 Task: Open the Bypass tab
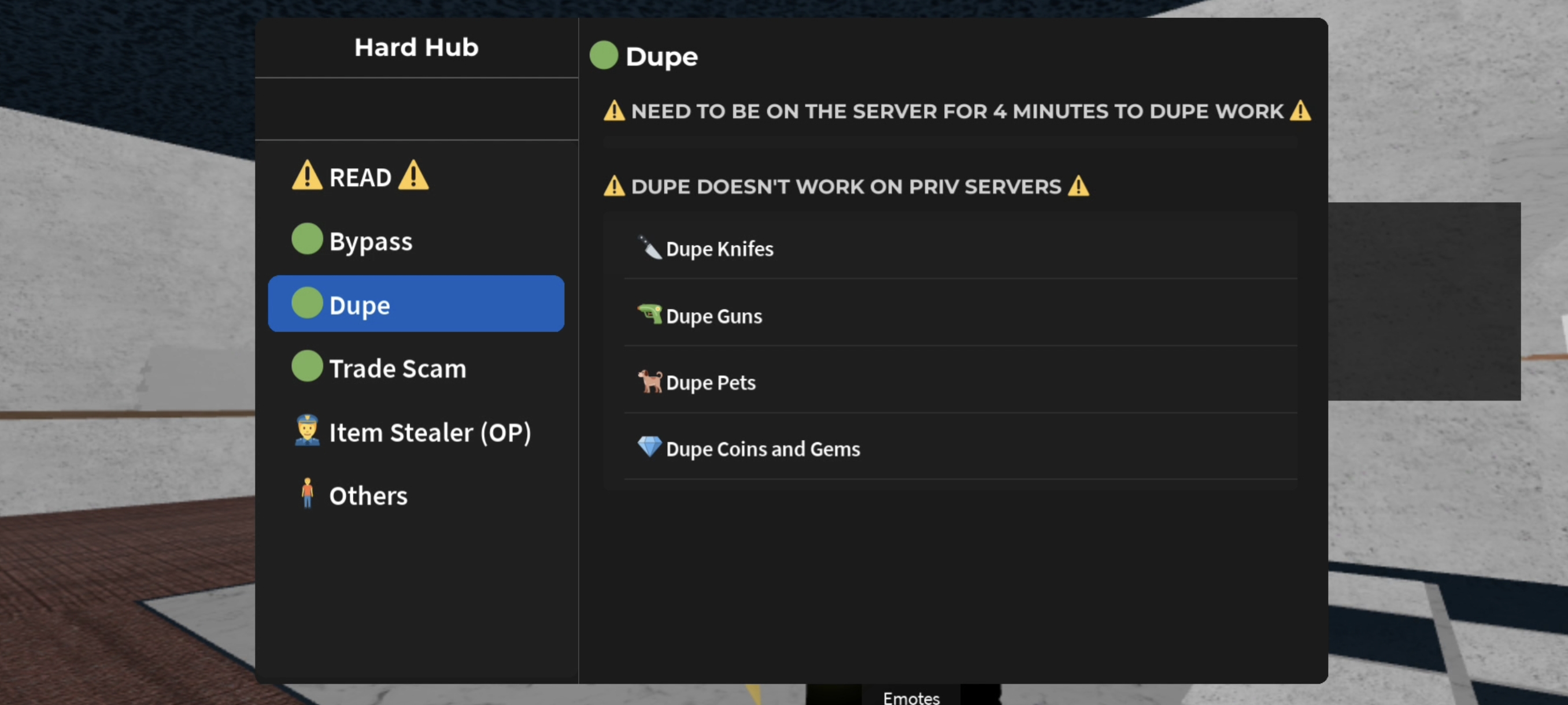coord(370,242)
